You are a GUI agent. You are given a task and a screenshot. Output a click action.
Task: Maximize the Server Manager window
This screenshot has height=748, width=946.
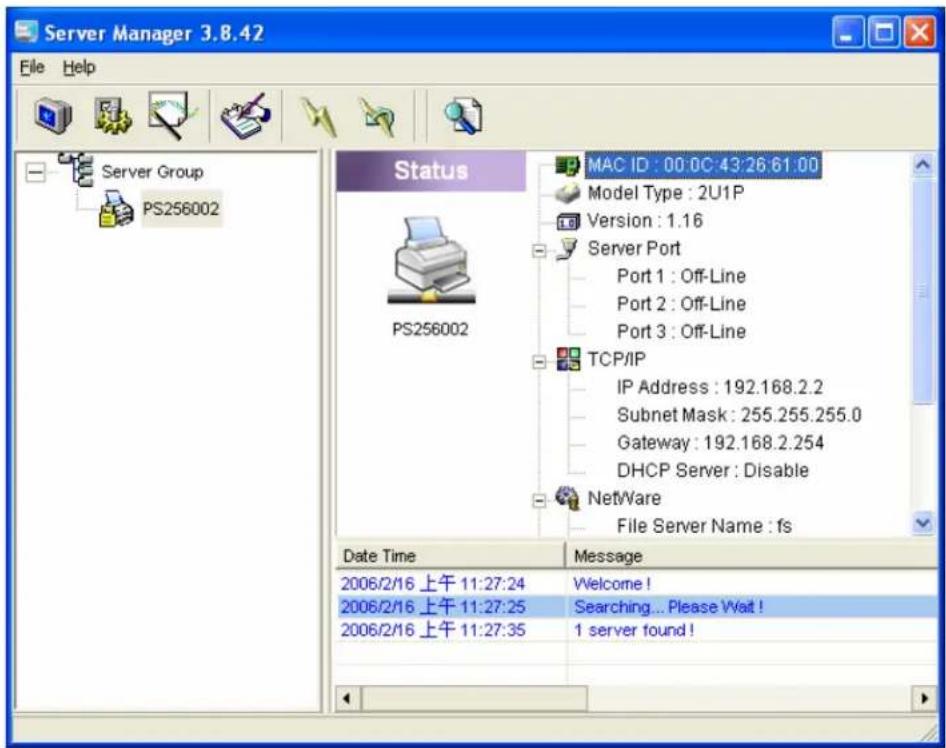tap(883, 32)
